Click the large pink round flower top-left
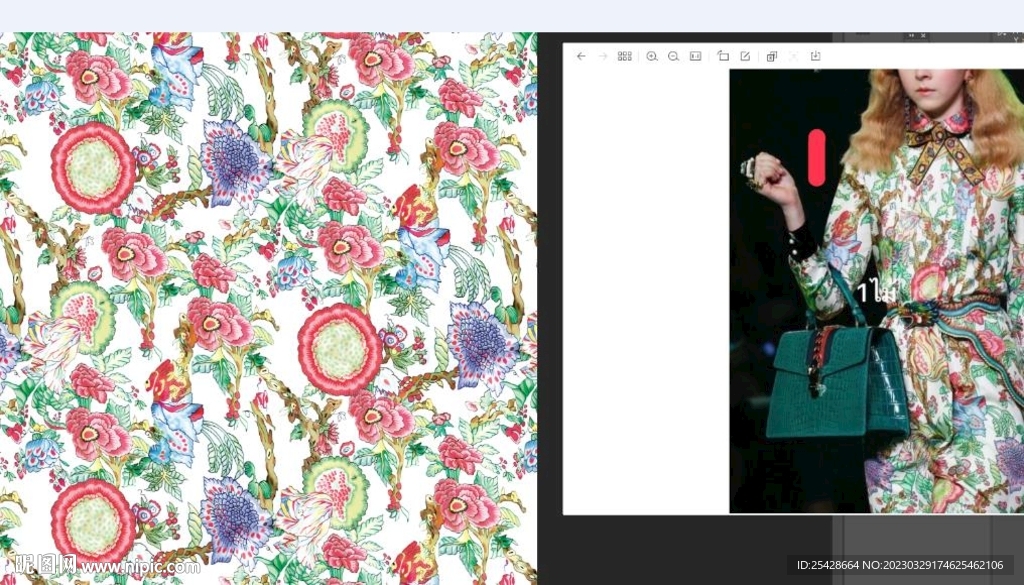 point(93,167)
